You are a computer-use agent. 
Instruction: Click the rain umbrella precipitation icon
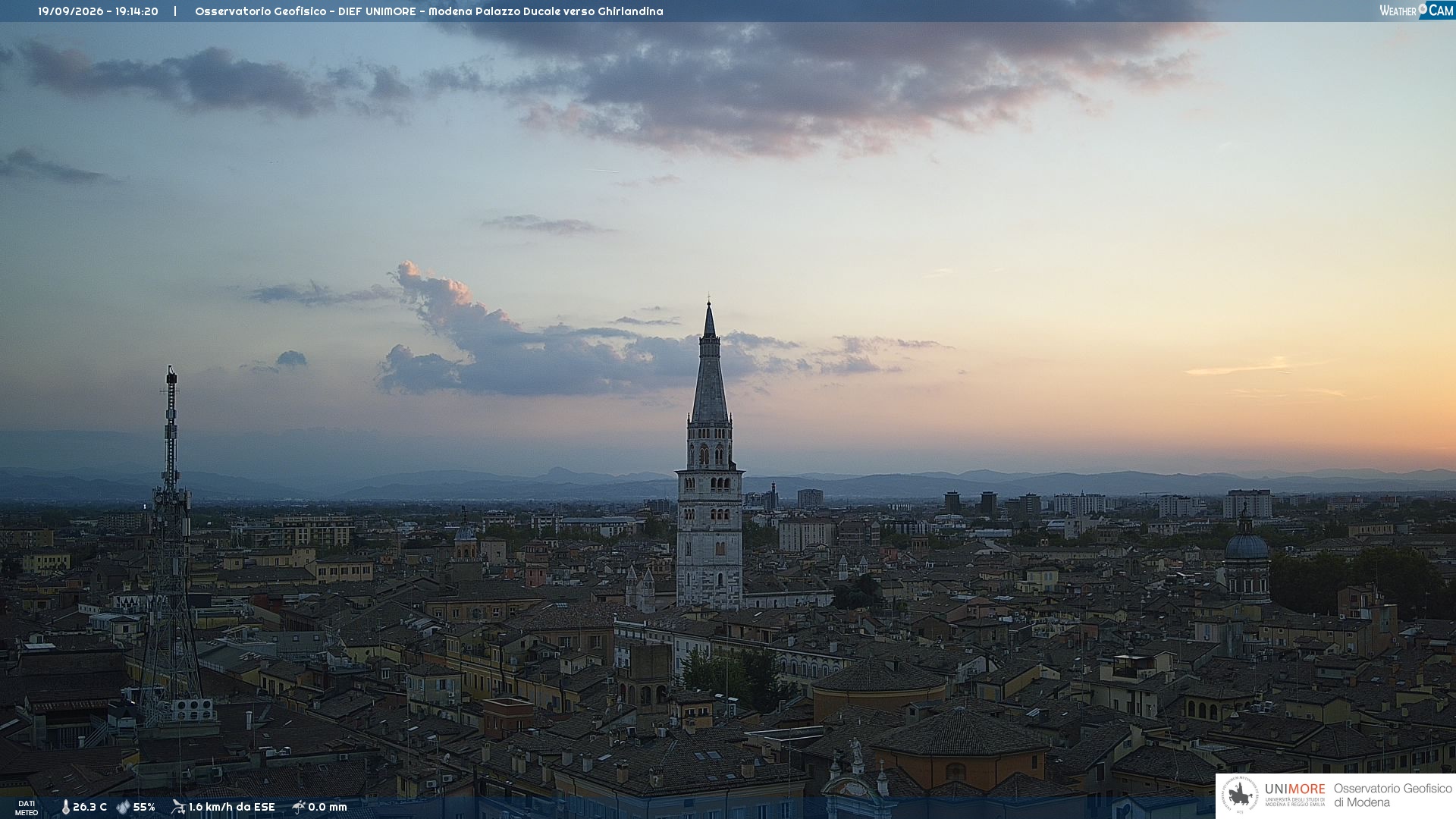pyautogui.click(x=299, y=807)
